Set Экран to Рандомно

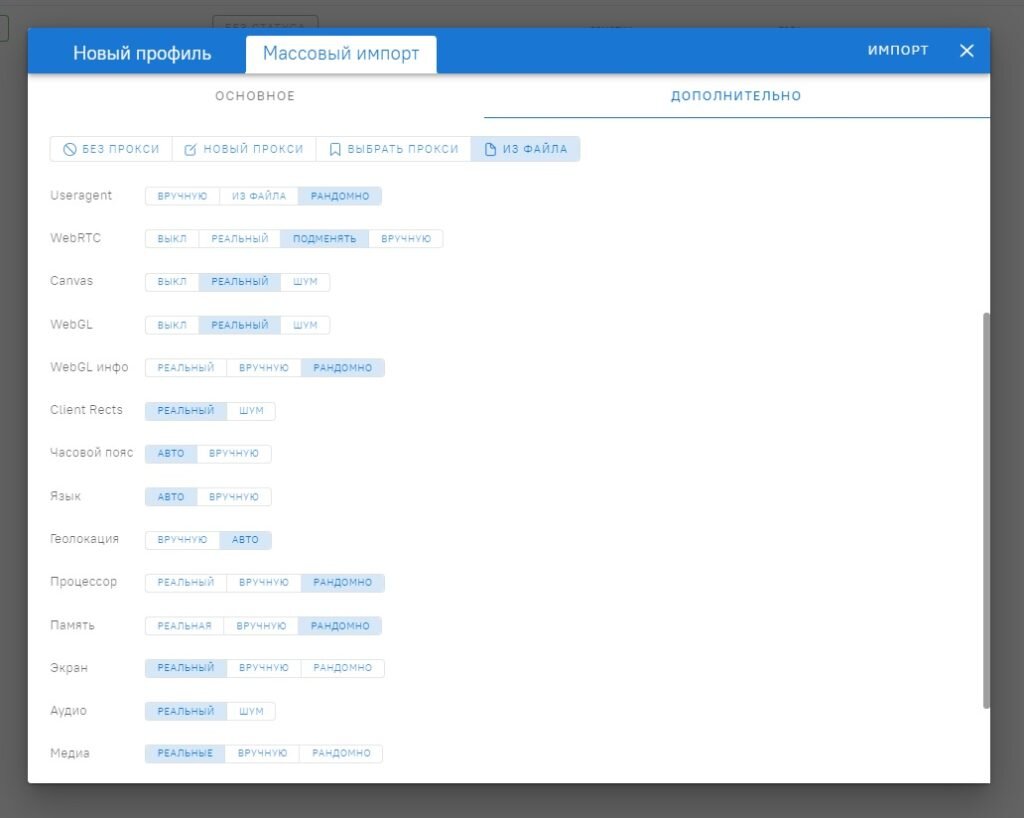343,668
